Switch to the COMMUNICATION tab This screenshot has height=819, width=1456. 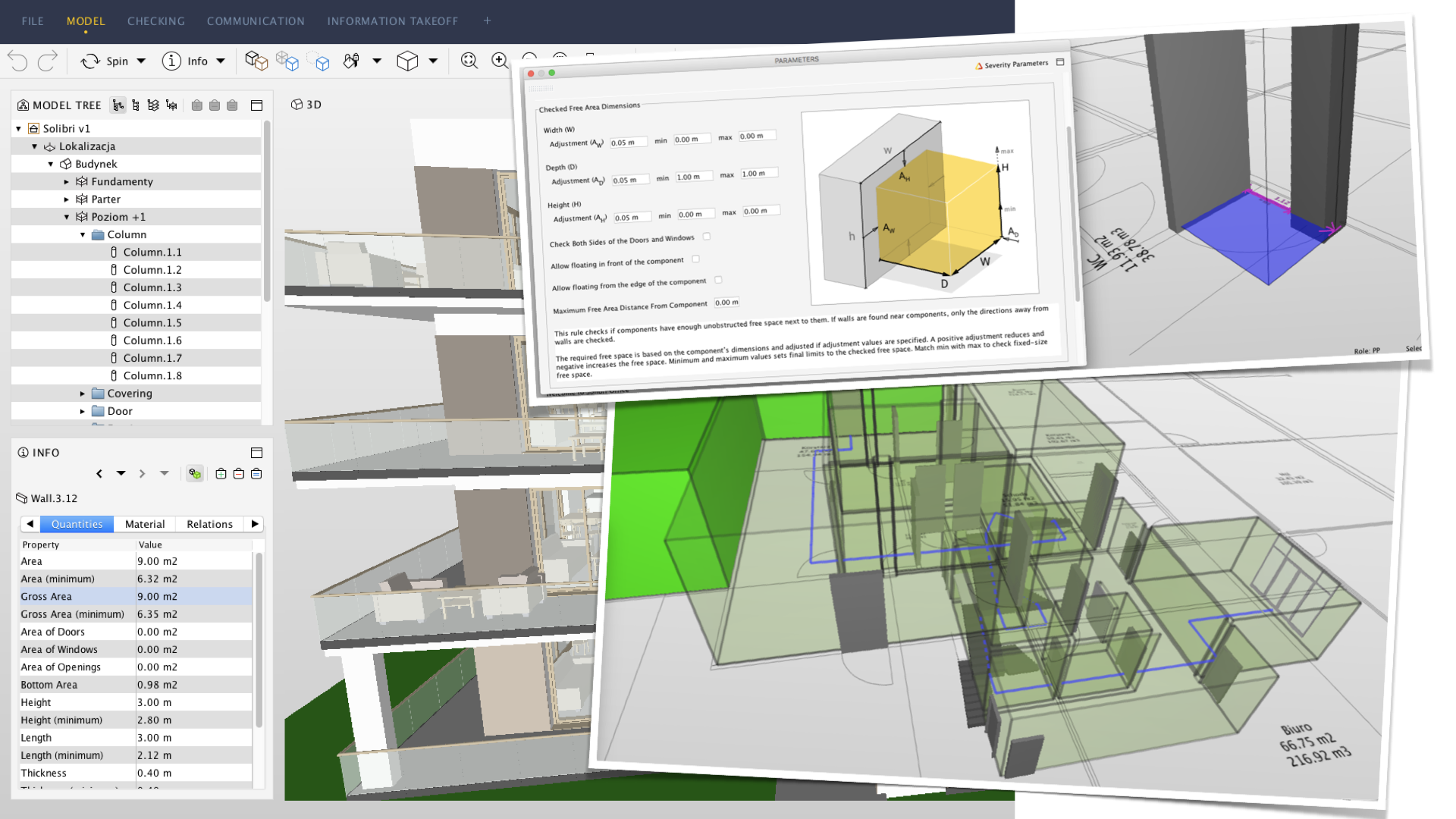pyautogui.click(x=256, y=21)
